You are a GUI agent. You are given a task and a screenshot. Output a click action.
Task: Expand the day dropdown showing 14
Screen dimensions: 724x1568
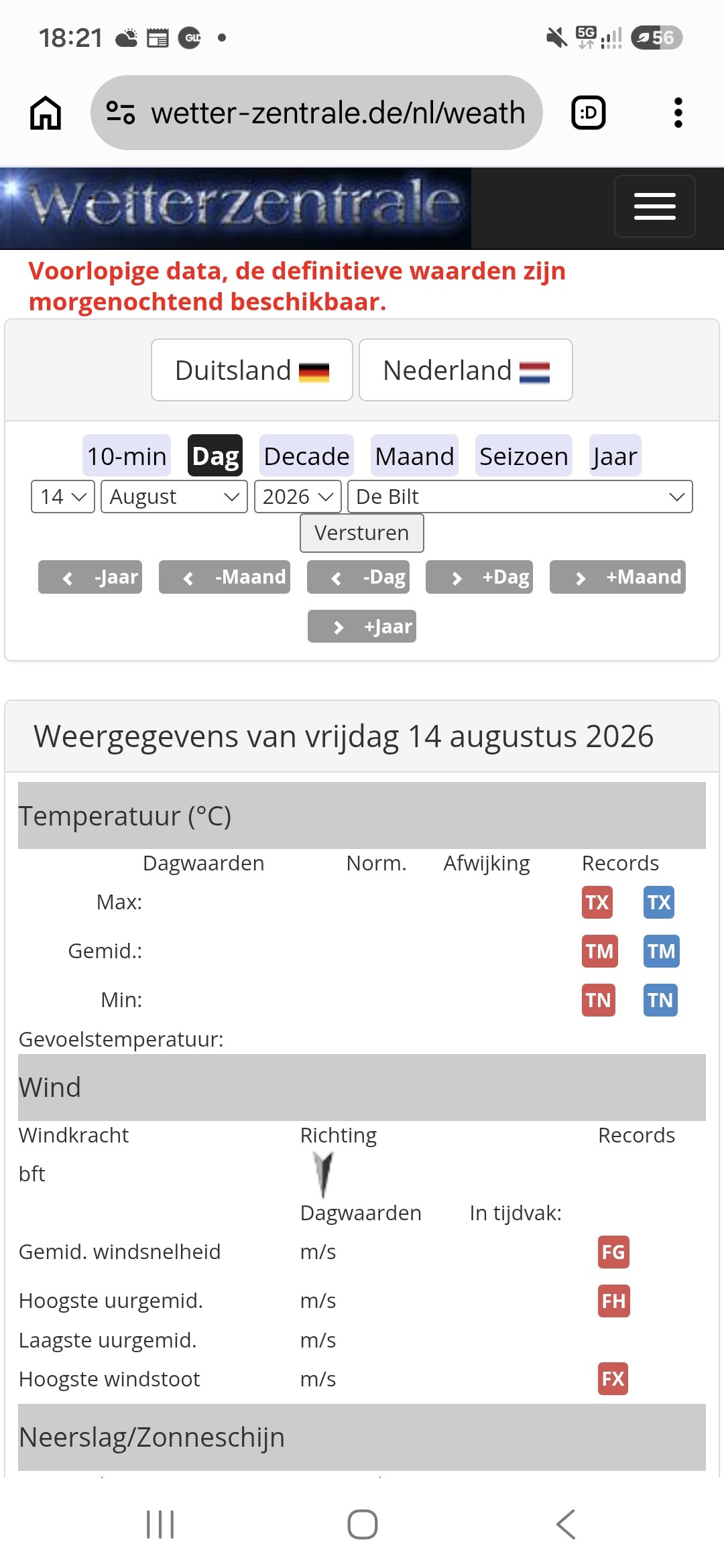pos(63,497)
